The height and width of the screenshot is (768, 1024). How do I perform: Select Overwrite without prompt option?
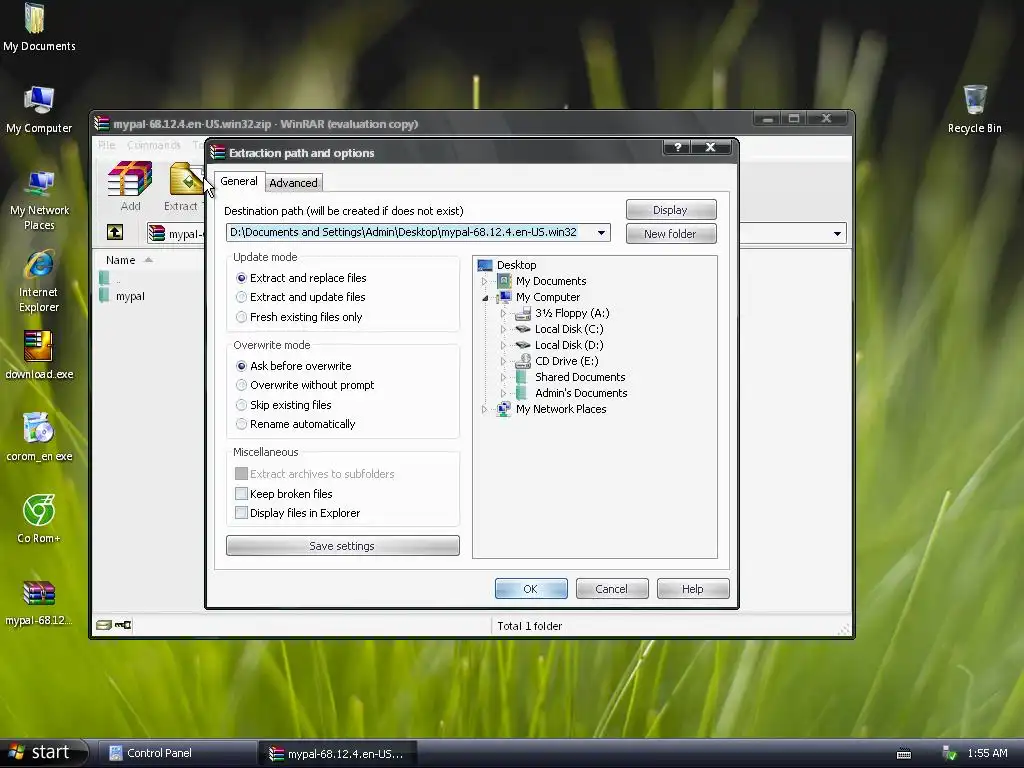coord(305,385)
